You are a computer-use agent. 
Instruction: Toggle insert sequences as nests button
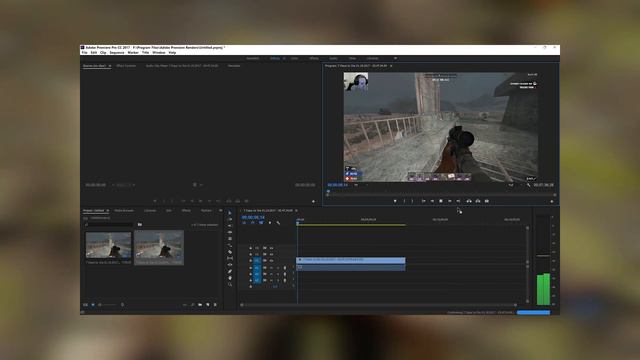[244, 223]
